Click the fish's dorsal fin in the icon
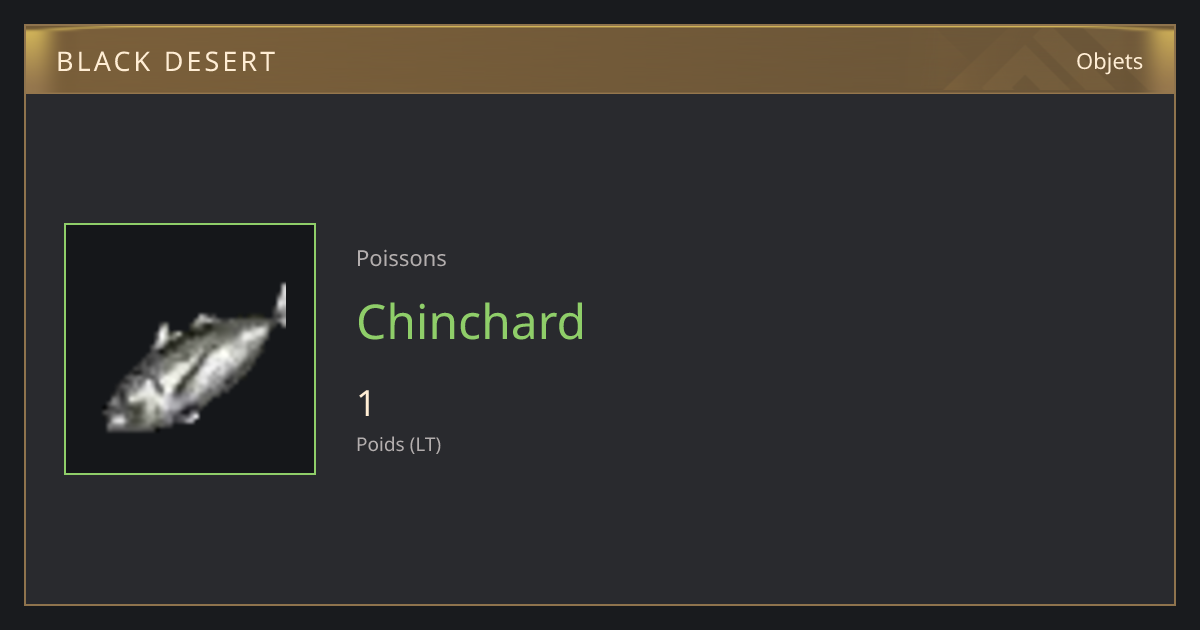The width and height of the screenshot is (1200, 630). point(160,335)
